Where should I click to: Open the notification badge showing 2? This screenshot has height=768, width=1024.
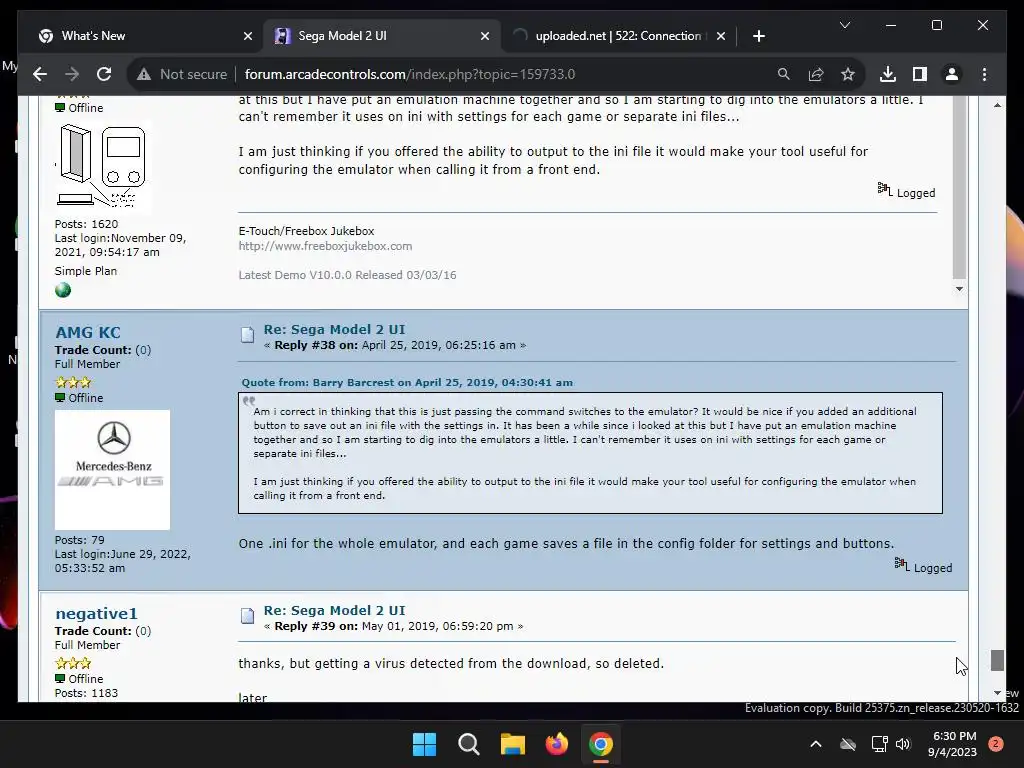[996, 744]
